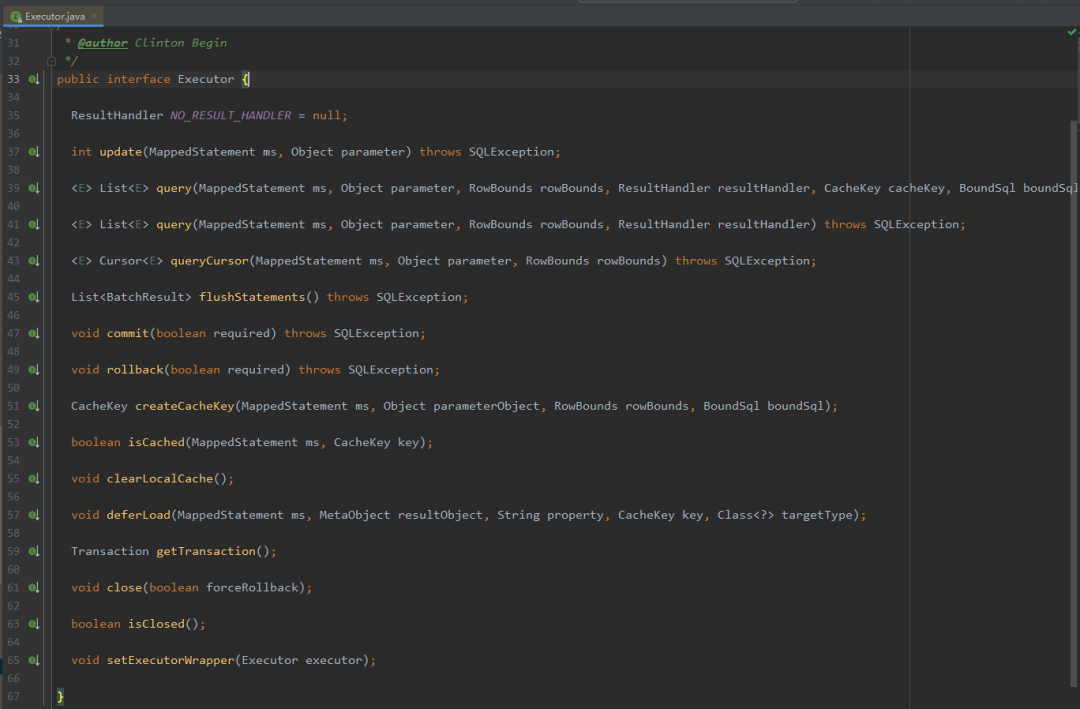
Task: Click createCacheKey method name
Action: [185, 406]
